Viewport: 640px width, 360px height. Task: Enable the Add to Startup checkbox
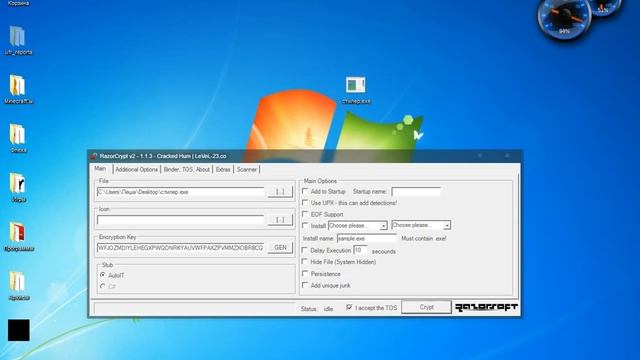[x=305, y=191]
